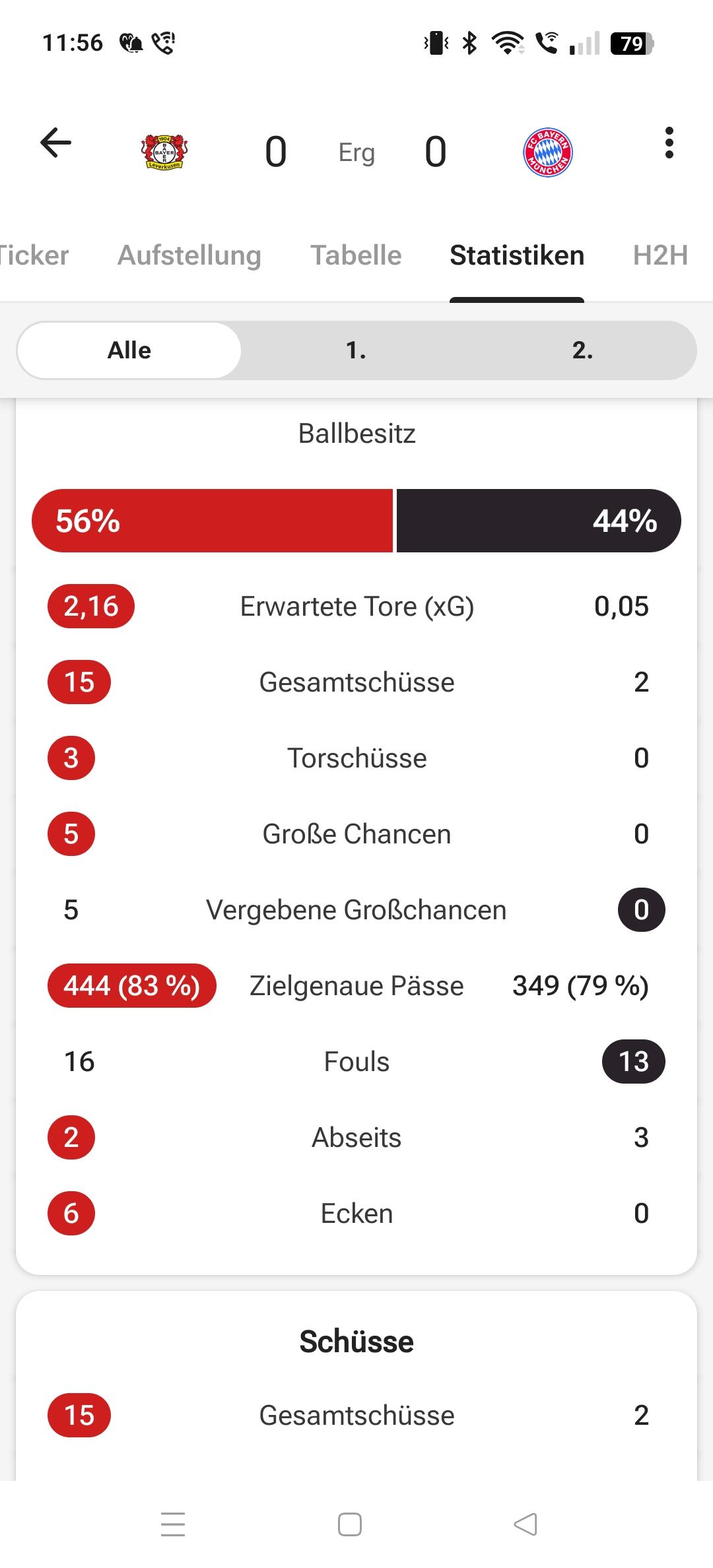Open the Tabelle tab
The height and width of the screenshot is (1568, 713).
click(356, 255)
